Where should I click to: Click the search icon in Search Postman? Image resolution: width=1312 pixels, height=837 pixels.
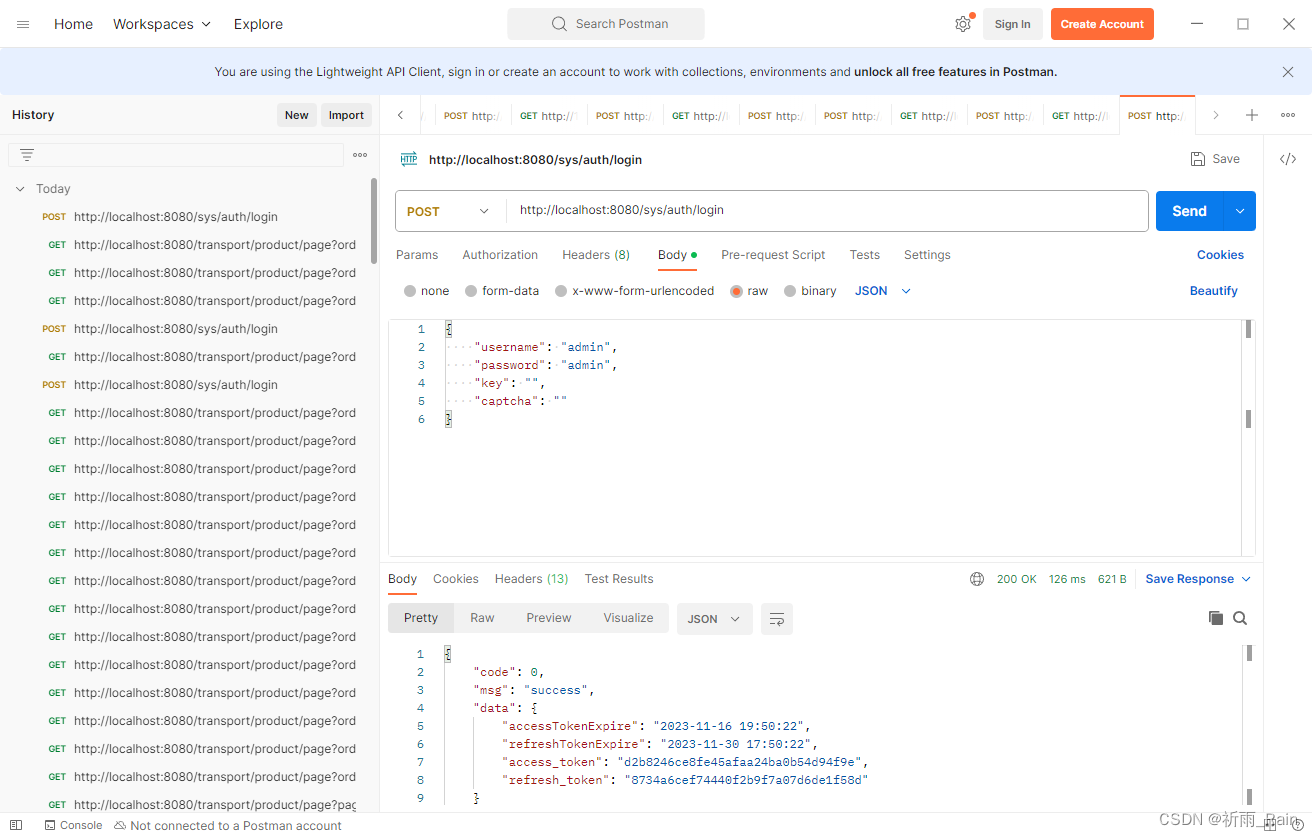(560, 24)
